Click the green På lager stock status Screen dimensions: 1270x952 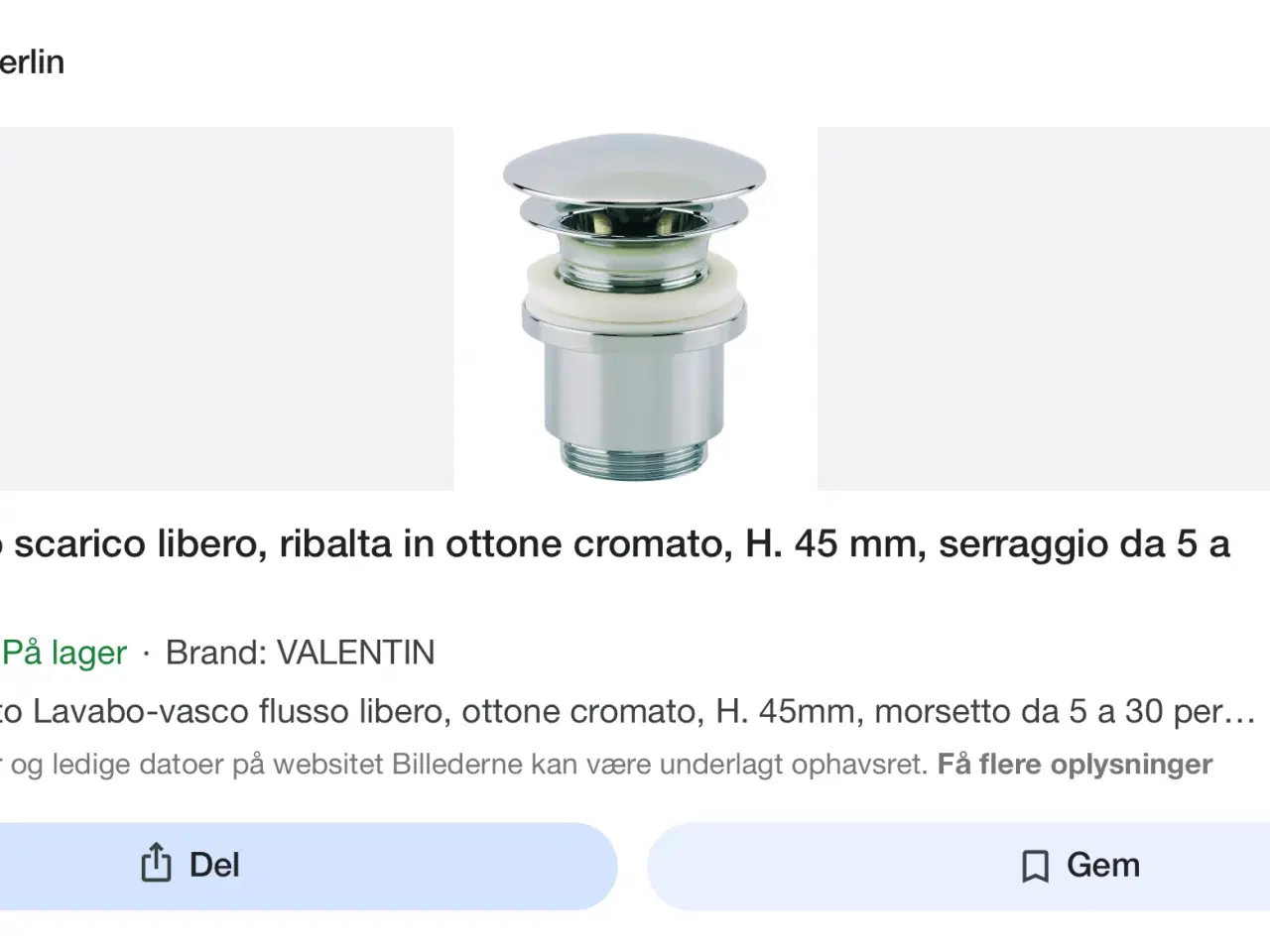pos(64,653)
